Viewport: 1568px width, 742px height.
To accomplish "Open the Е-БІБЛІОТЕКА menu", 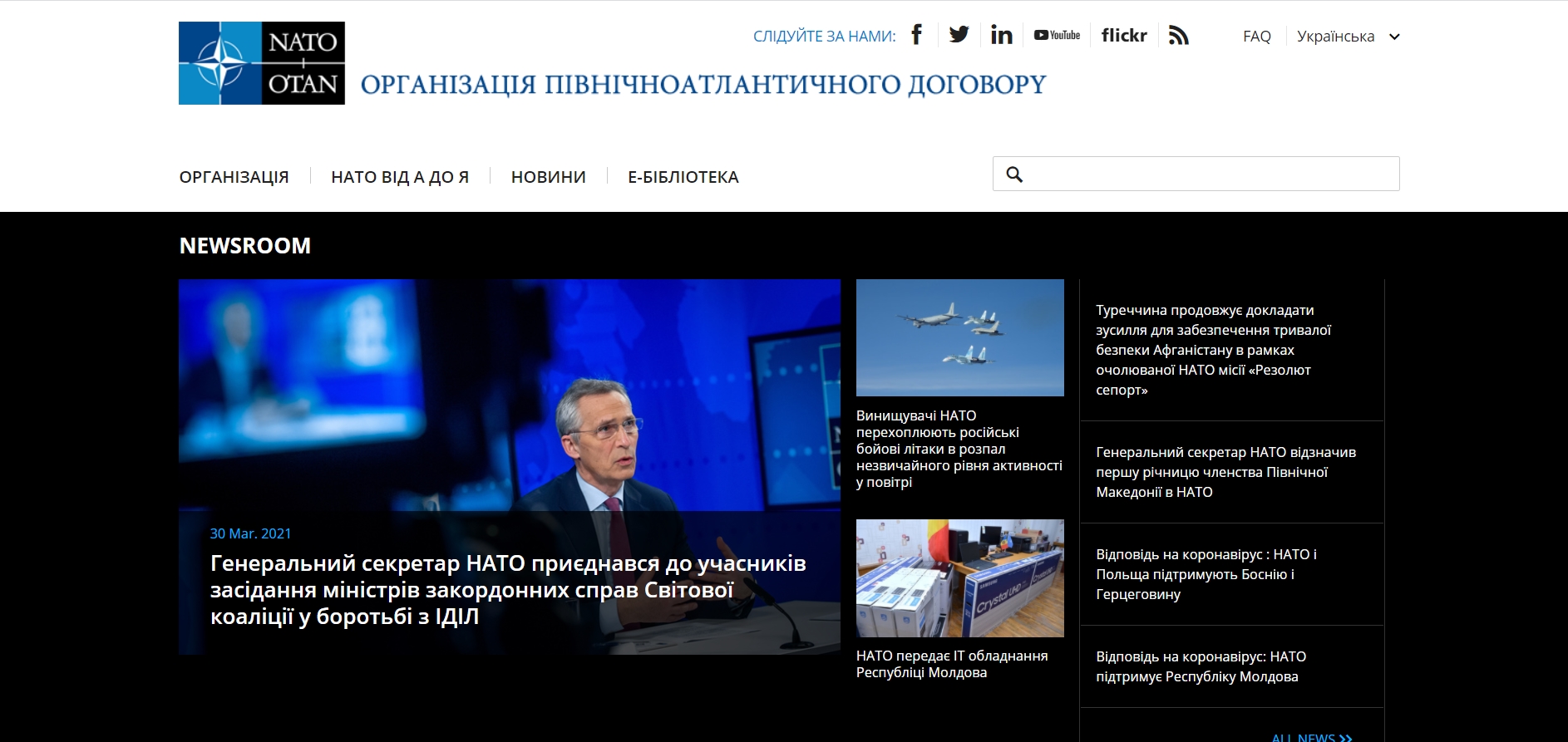I will [683, 177].
